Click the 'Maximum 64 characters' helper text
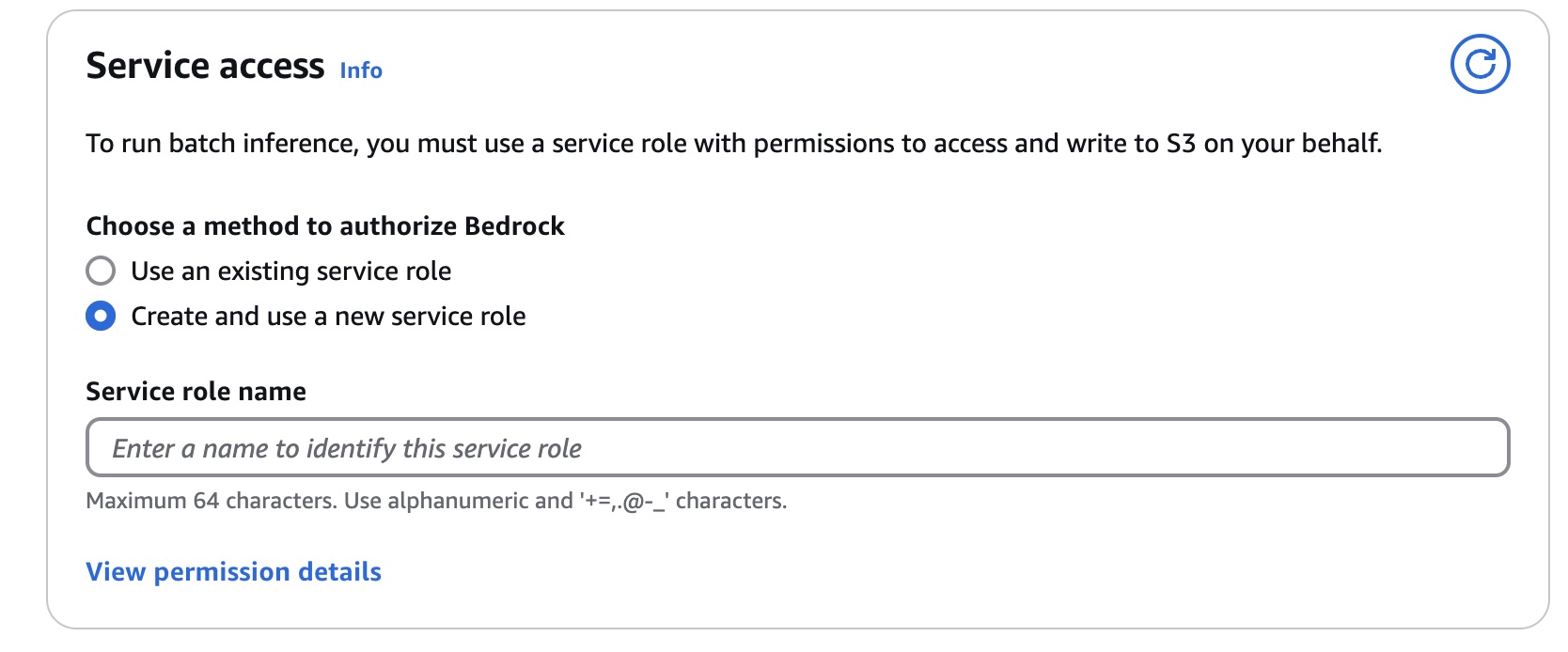This screenshot has width=1568, height=652. click(211, 501)
